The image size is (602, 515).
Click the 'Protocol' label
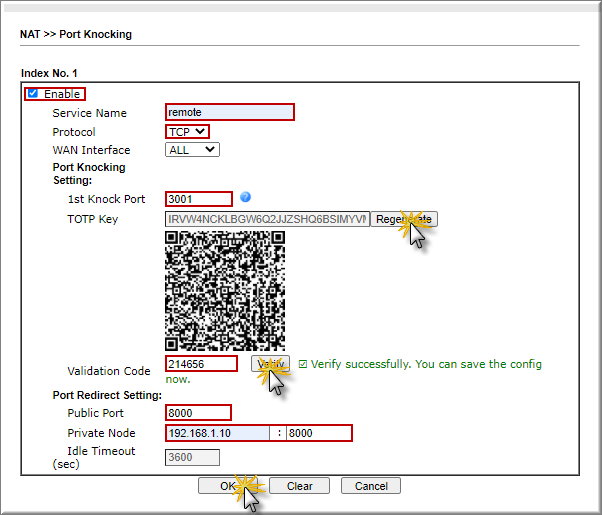(x=74, y=132)
